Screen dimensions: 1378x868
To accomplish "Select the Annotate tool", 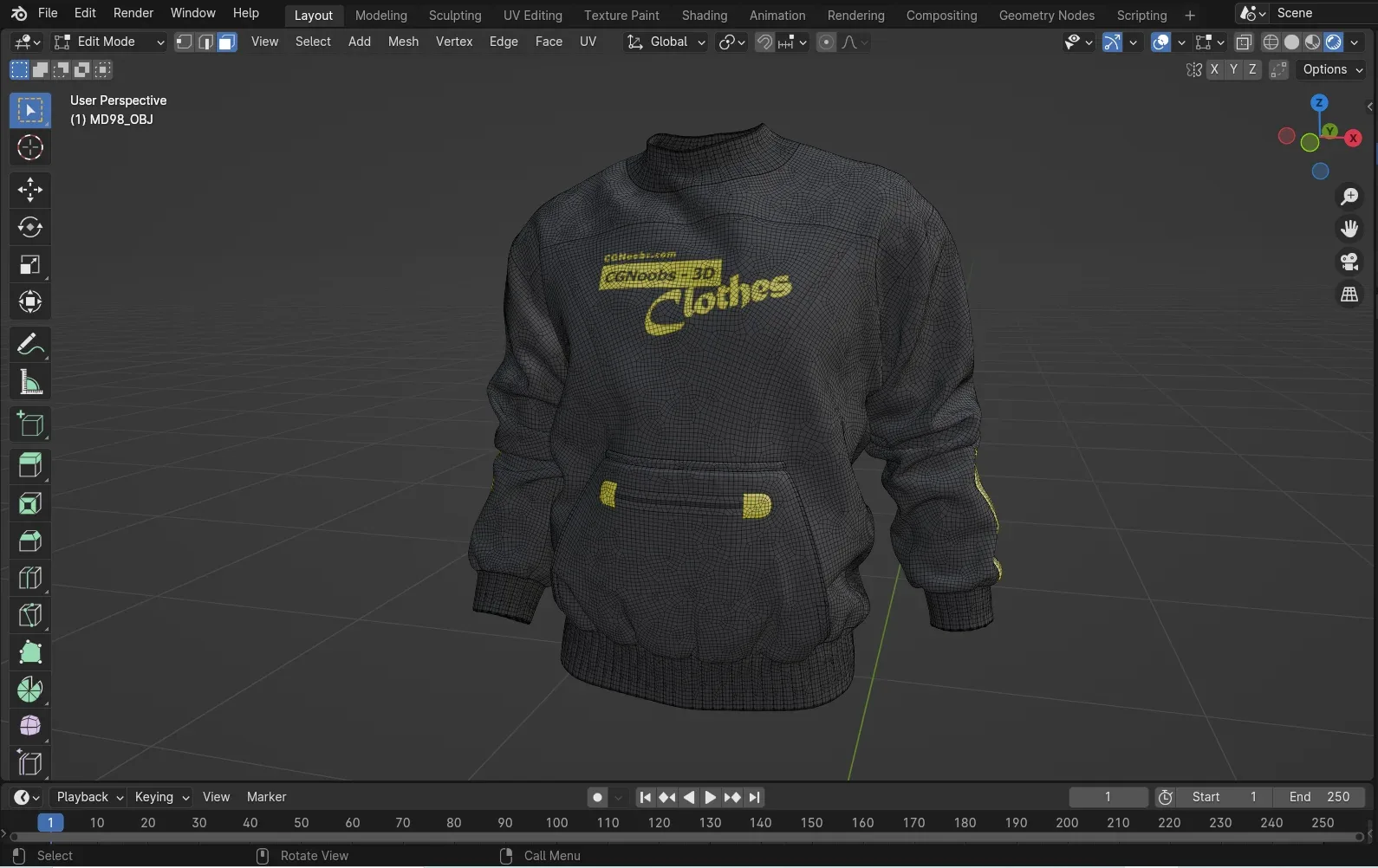I will coord(30,344).
